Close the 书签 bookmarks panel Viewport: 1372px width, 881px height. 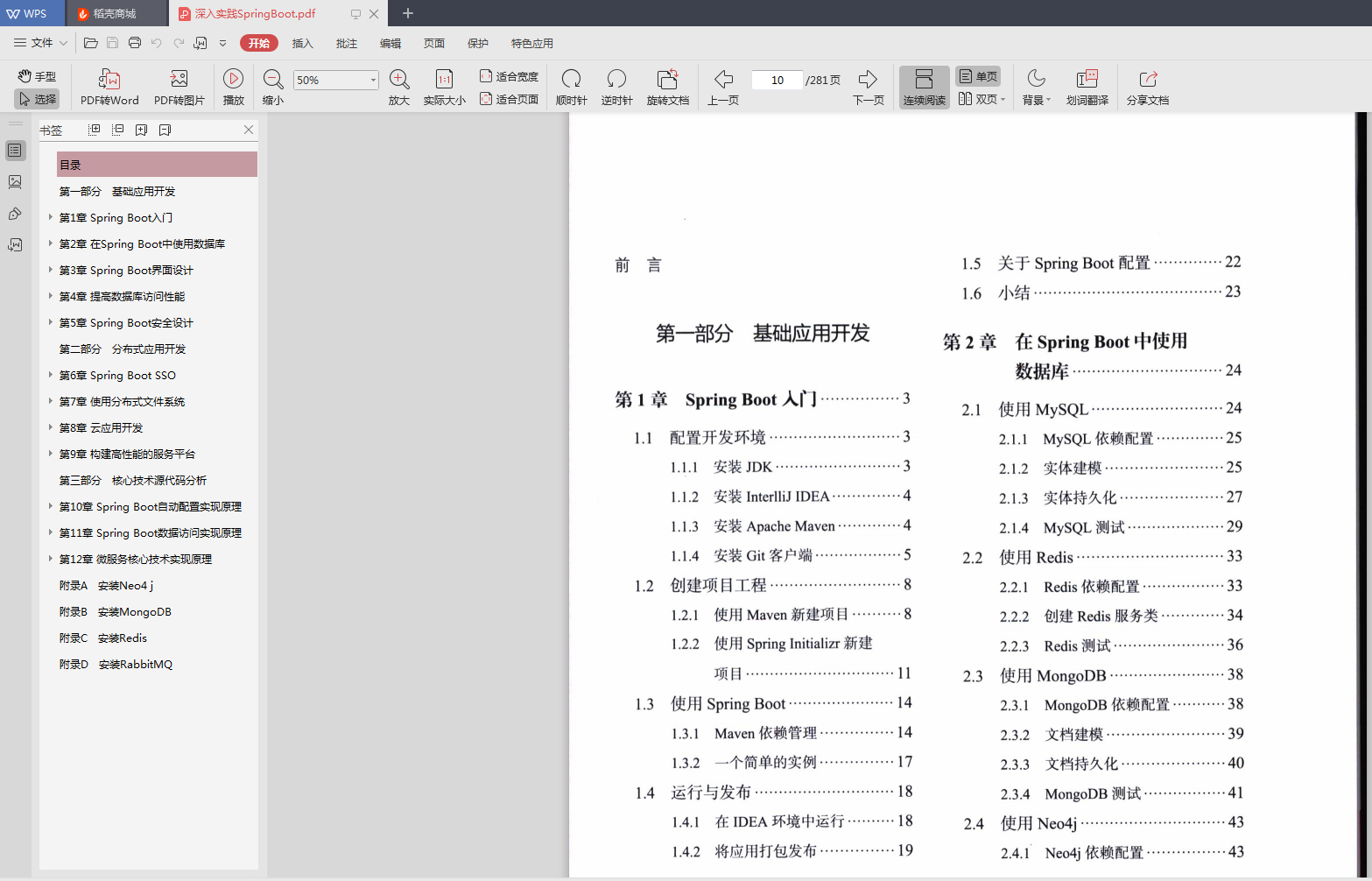249,130
